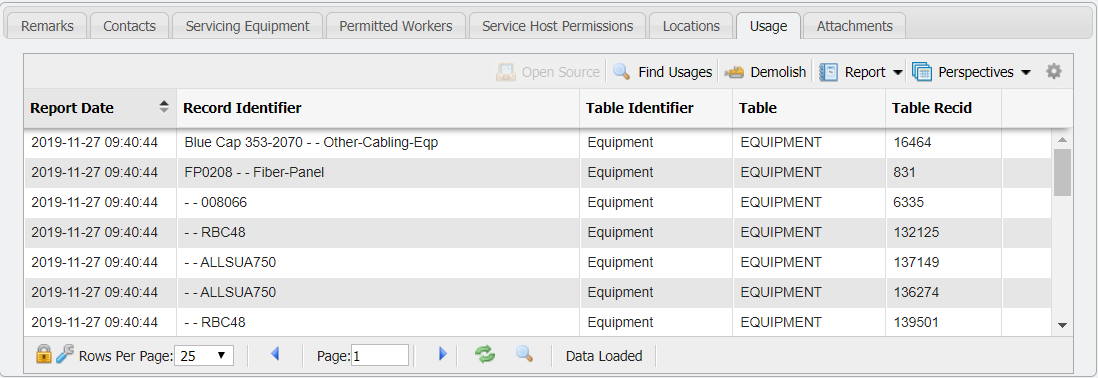This screenshot has height=378, width=1098.
Task: Refresh the grid with green arrows
Action: point(485,354)
